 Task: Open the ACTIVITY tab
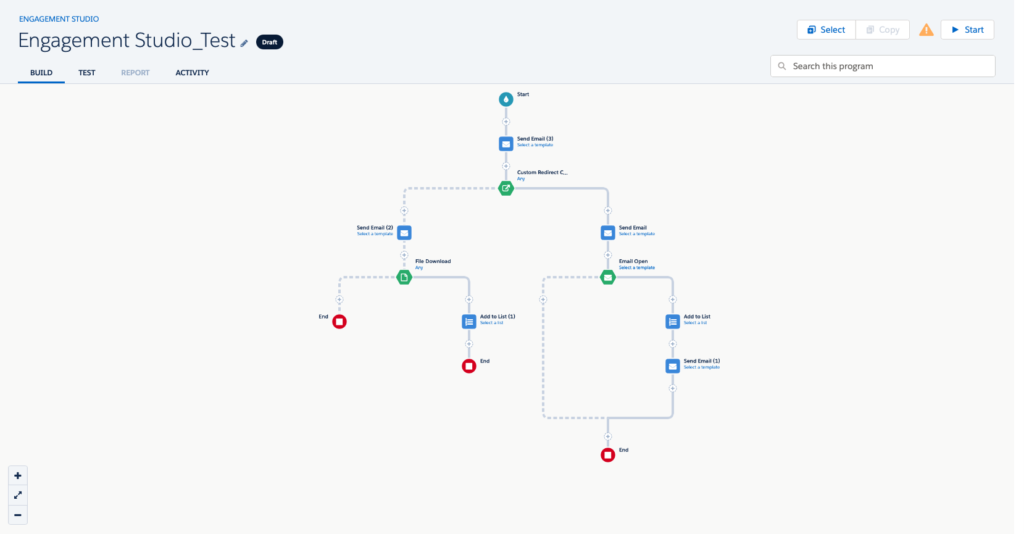[192, 73]
